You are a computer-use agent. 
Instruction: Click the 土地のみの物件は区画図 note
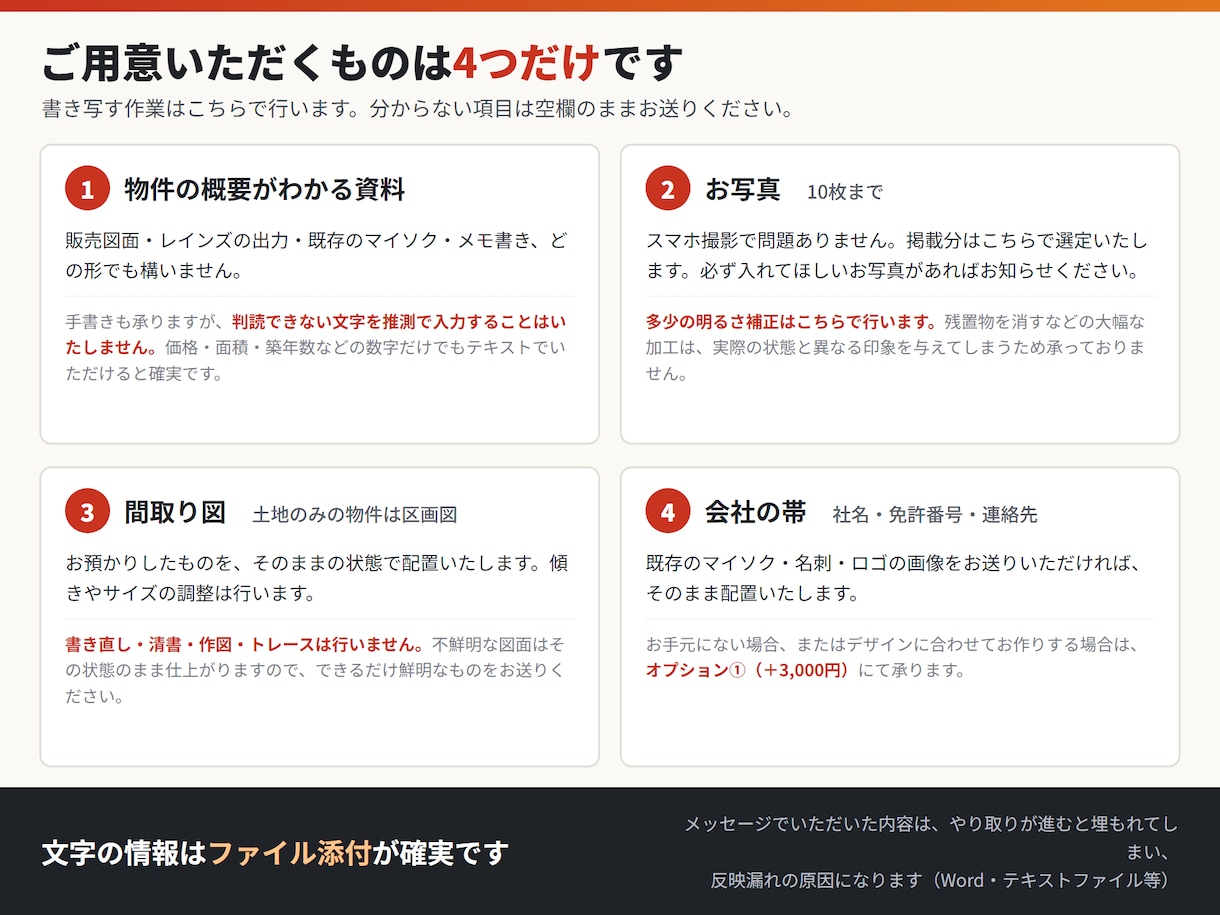click(355, 515)
